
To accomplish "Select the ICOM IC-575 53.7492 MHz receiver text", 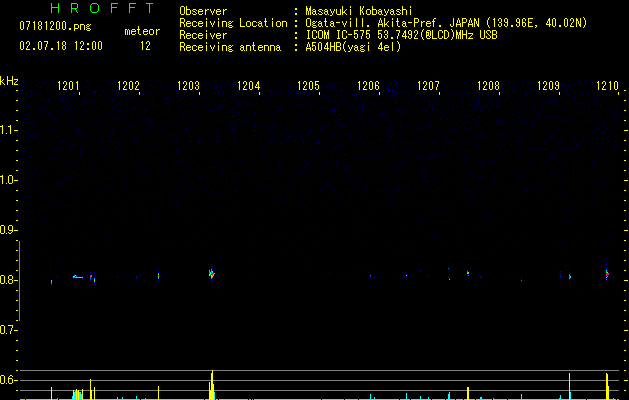I will coord(401,35).
